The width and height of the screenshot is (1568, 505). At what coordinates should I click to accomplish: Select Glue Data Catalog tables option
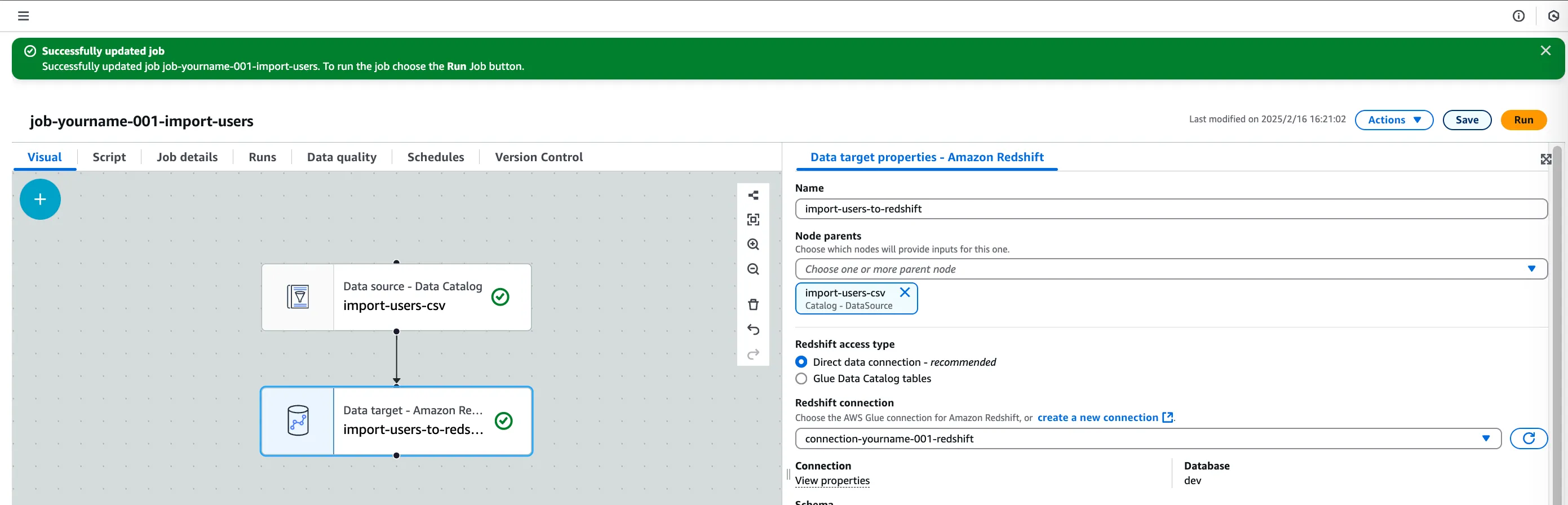point(801,378)
